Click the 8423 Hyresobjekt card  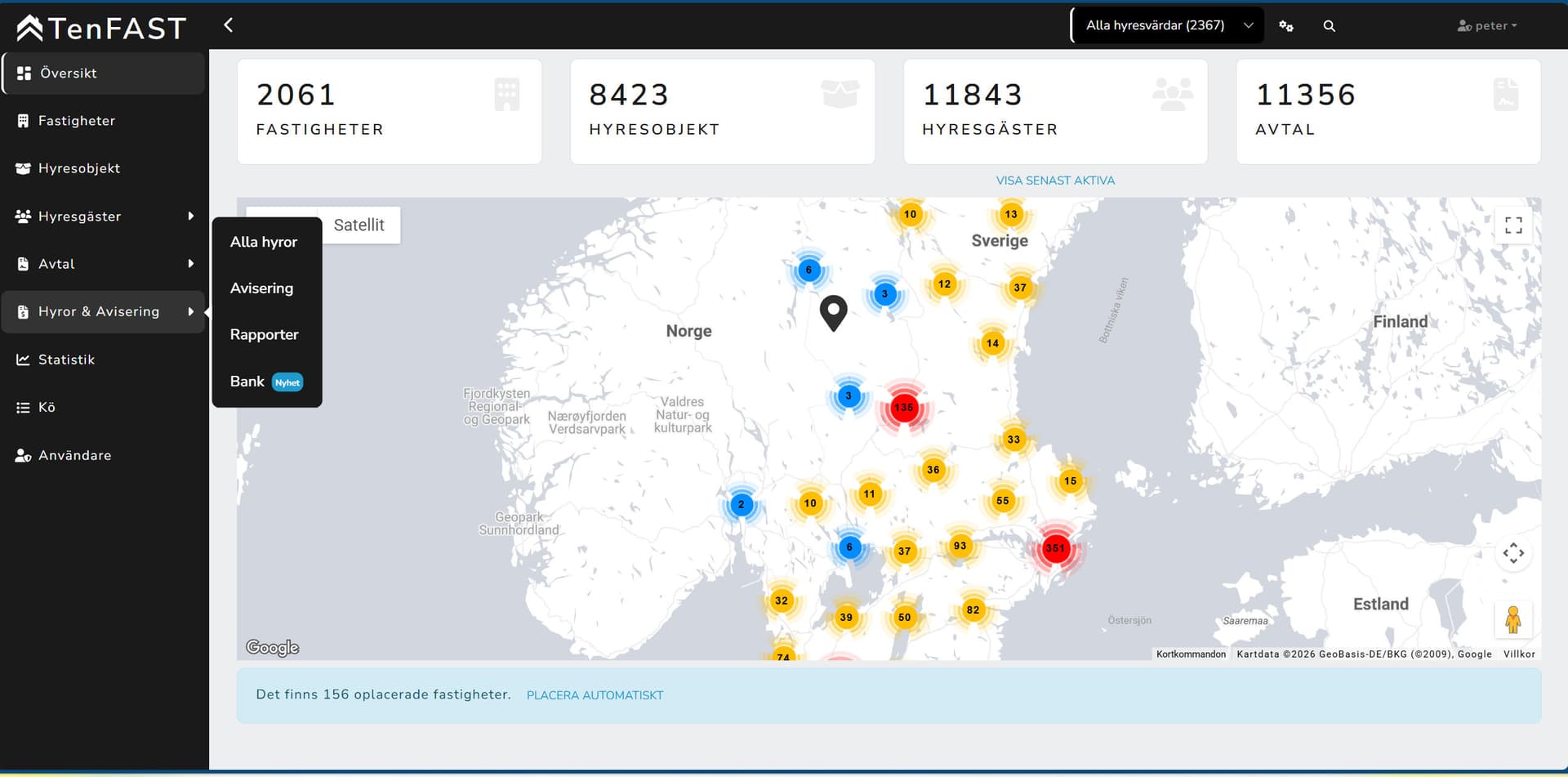(x=723, y=112)
